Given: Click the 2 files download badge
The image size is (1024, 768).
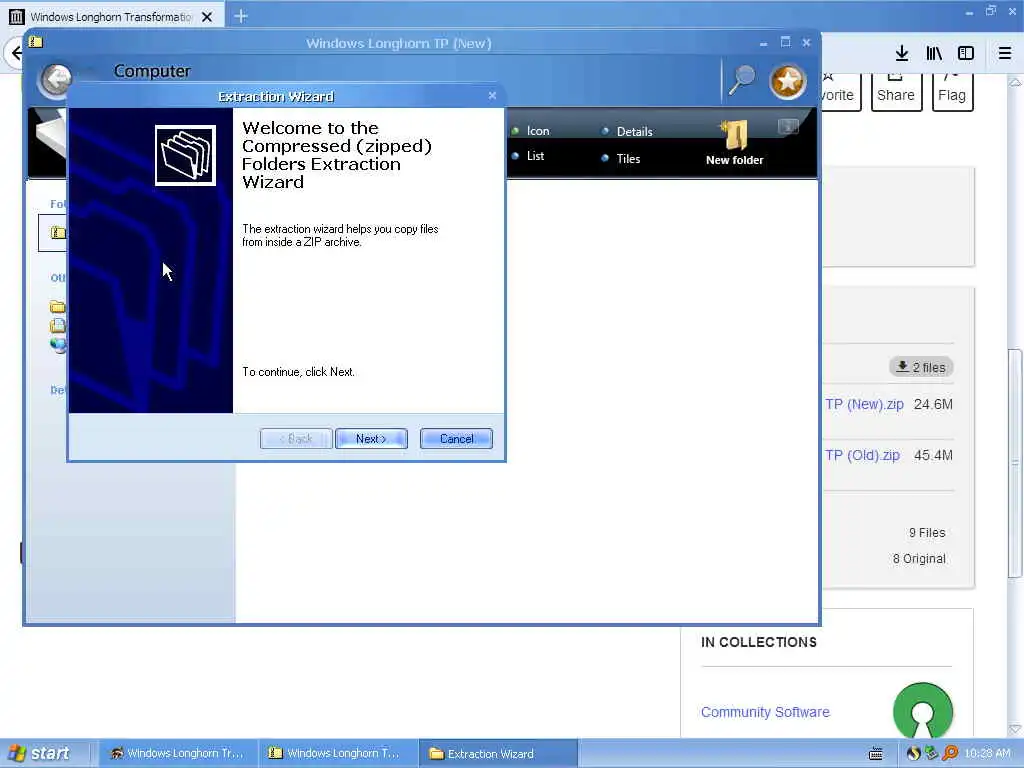Looking at the screenshot, I should [921, 367].
